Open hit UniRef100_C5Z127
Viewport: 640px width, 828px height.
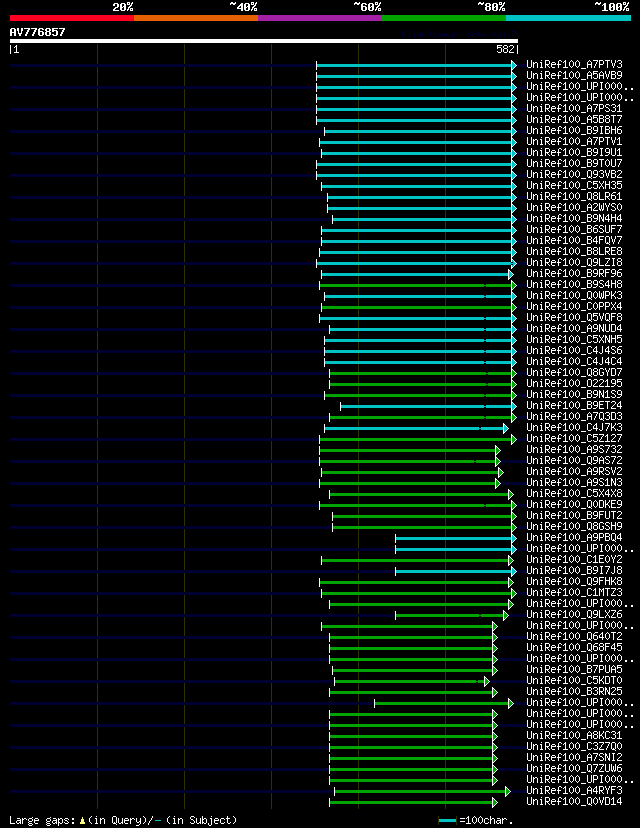574,438
